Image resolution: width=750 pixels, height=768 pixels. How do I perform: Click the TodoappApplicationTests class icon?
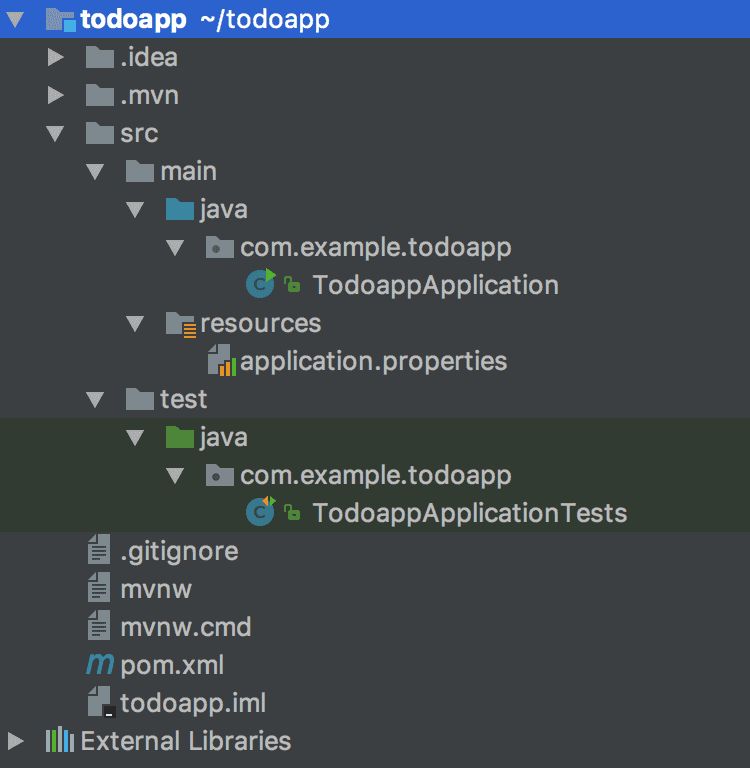coord(261,513)
